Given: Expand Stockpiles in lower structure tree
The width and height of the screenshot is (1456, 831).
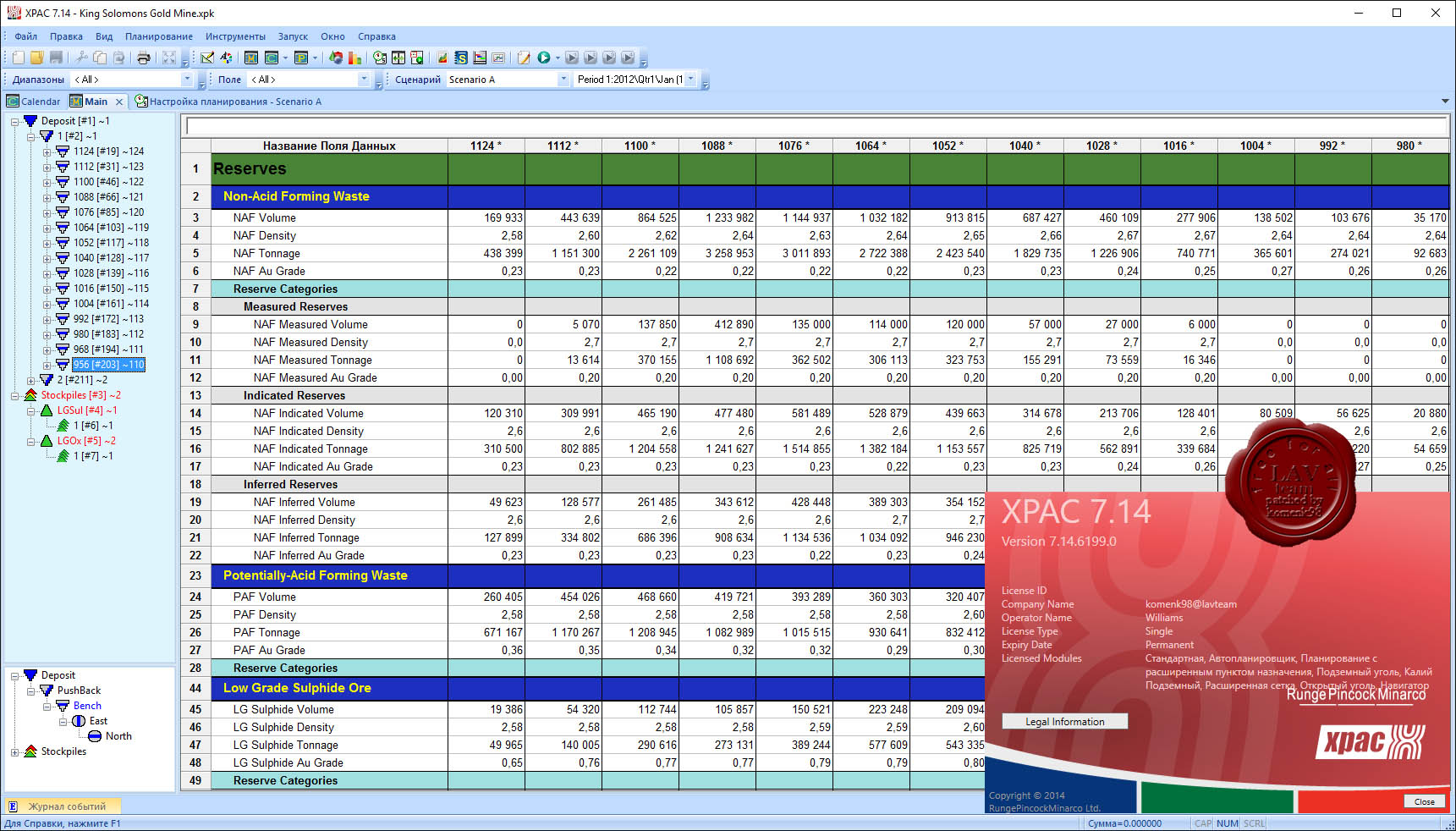Looking at the screenshot, I should (x=15, y=751).
